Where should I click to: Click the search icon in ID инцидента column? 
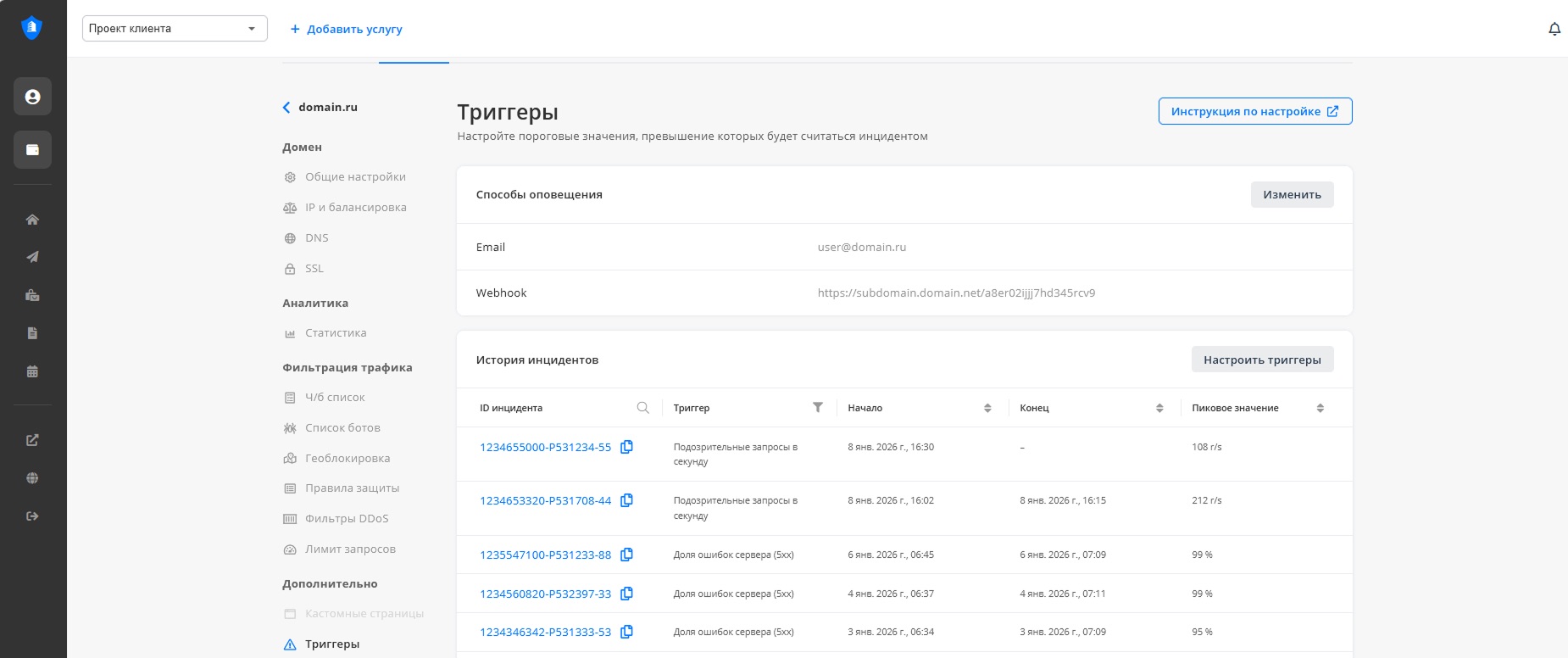pyautogui.click(x=642, y=408)
